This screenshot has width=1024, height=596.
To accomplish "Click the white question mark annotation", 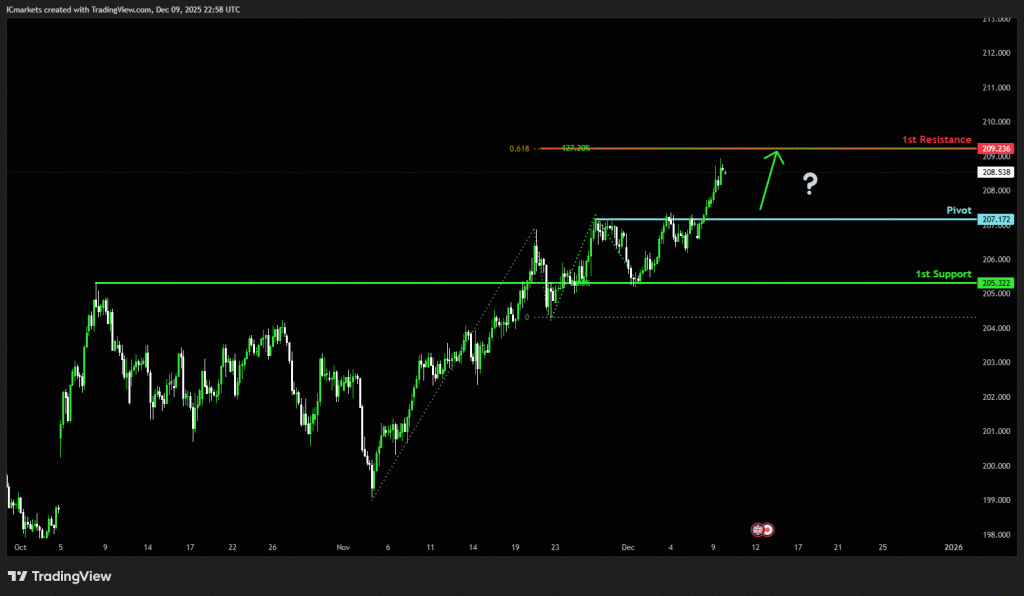I will (x=810, y=183).
